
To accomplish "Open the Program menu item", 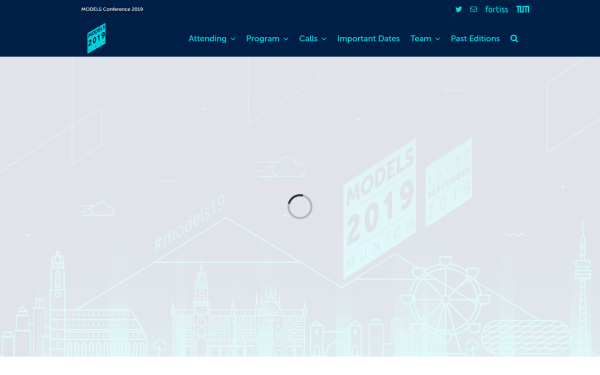I will pyautogui.click(x=262, y=39).
